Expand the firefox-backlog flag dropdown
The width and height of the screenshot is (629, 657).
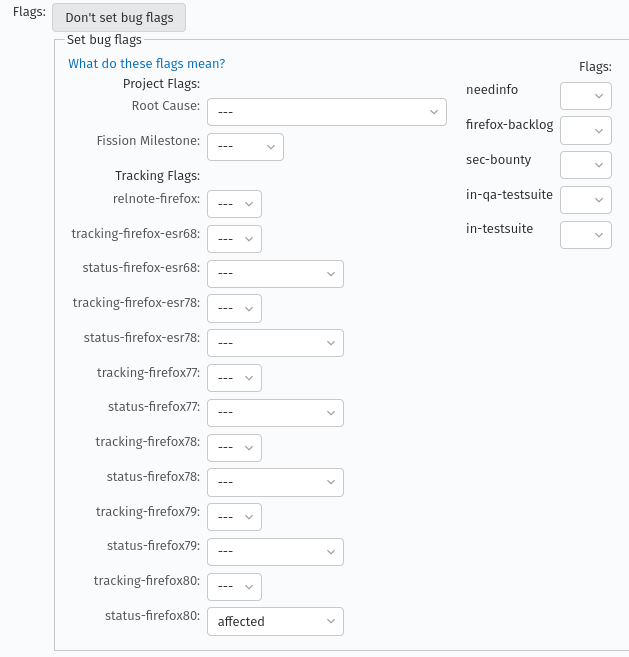pos(585,130)
